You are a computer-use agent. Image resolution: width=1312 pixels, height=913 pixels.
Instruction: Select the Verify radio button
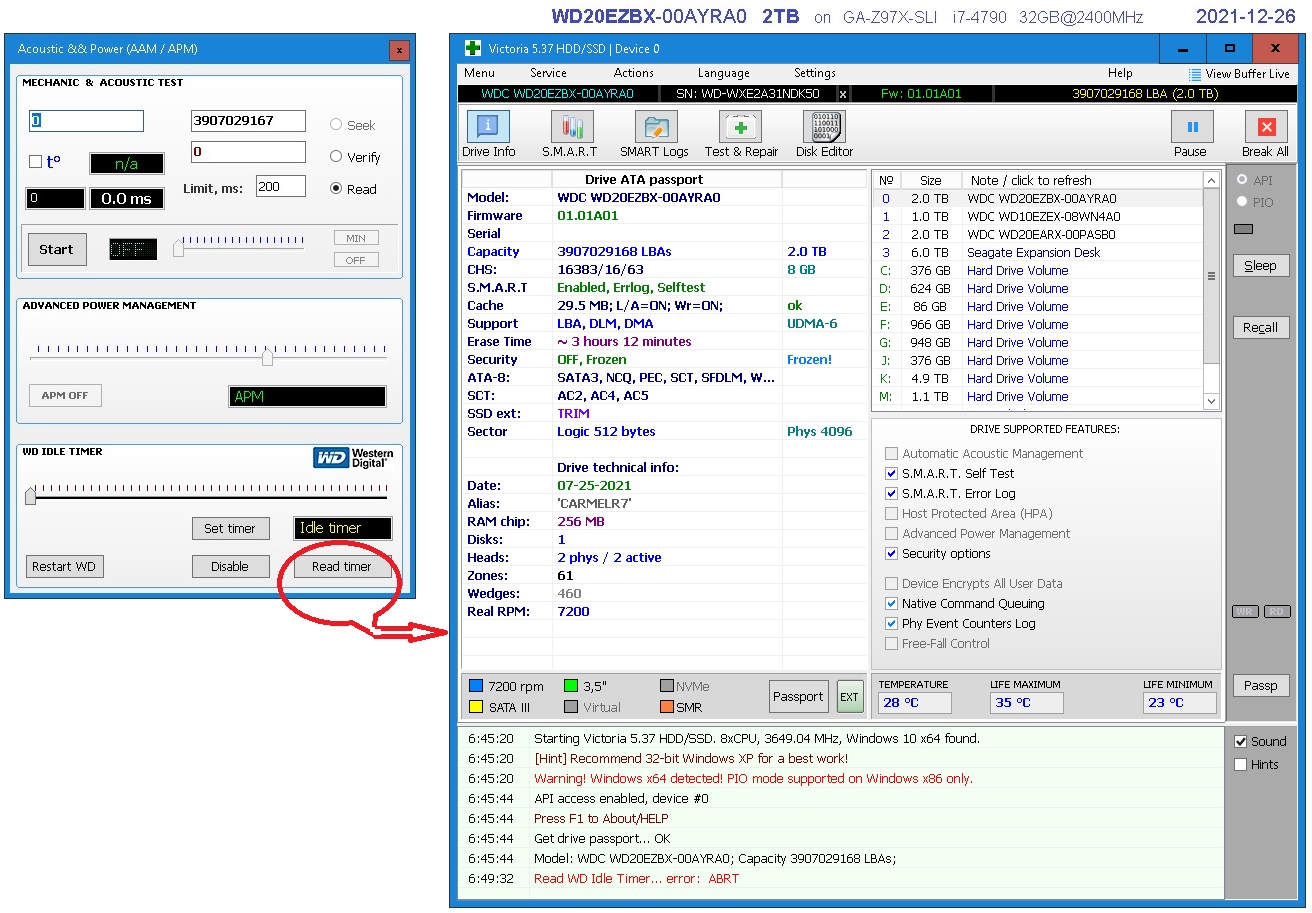(336, 157)
